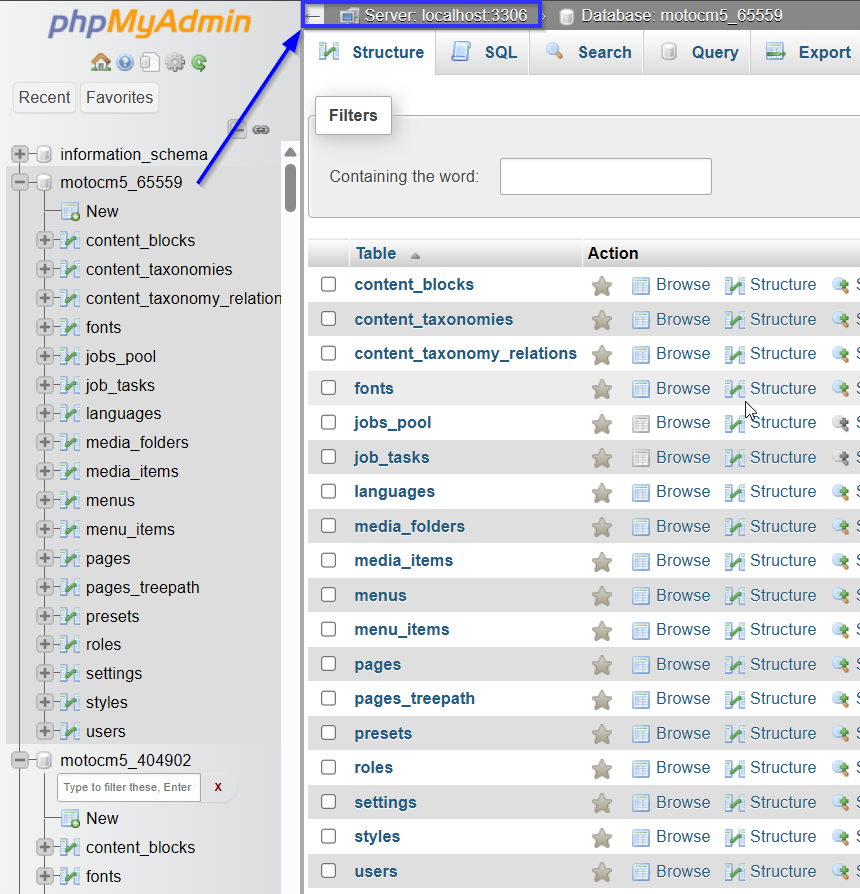Viewport: 860px width, 894px height.
Task: Open the Favorites tables list
Action: pos(119,97)
